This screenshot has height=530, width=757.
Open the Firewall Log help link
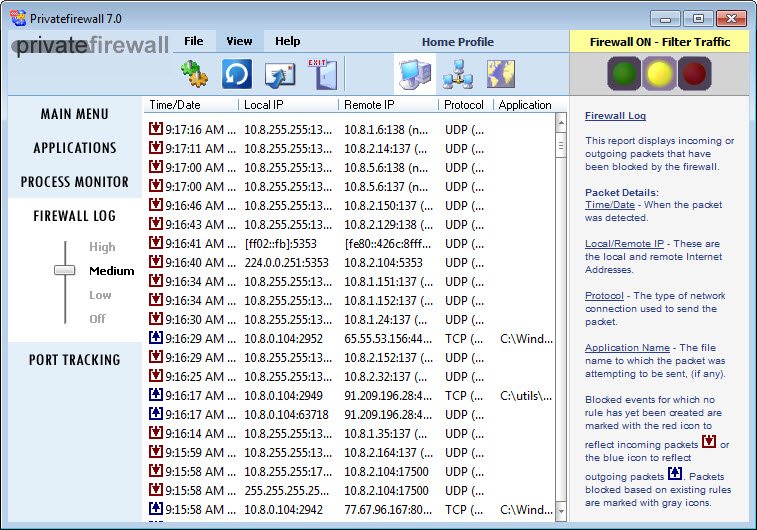click(x=615, y=115)
